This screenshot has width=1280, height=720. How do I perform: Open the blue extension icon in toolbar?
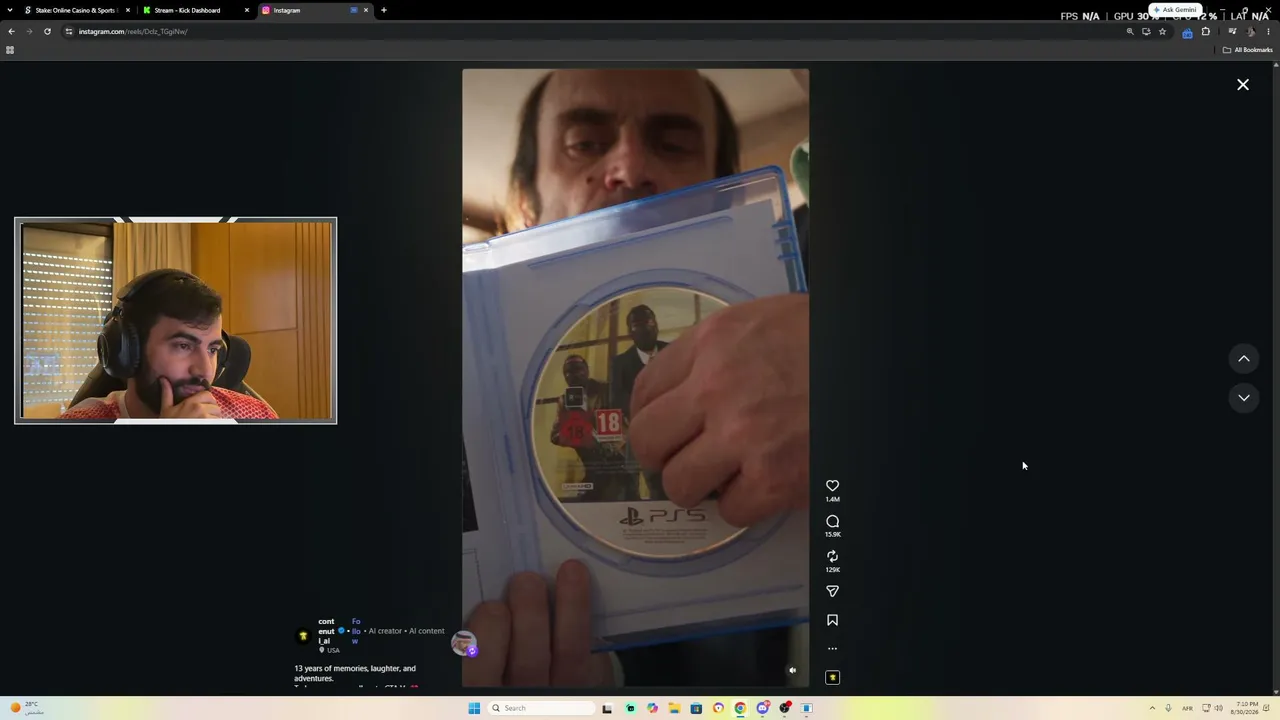coord(1187,32)
